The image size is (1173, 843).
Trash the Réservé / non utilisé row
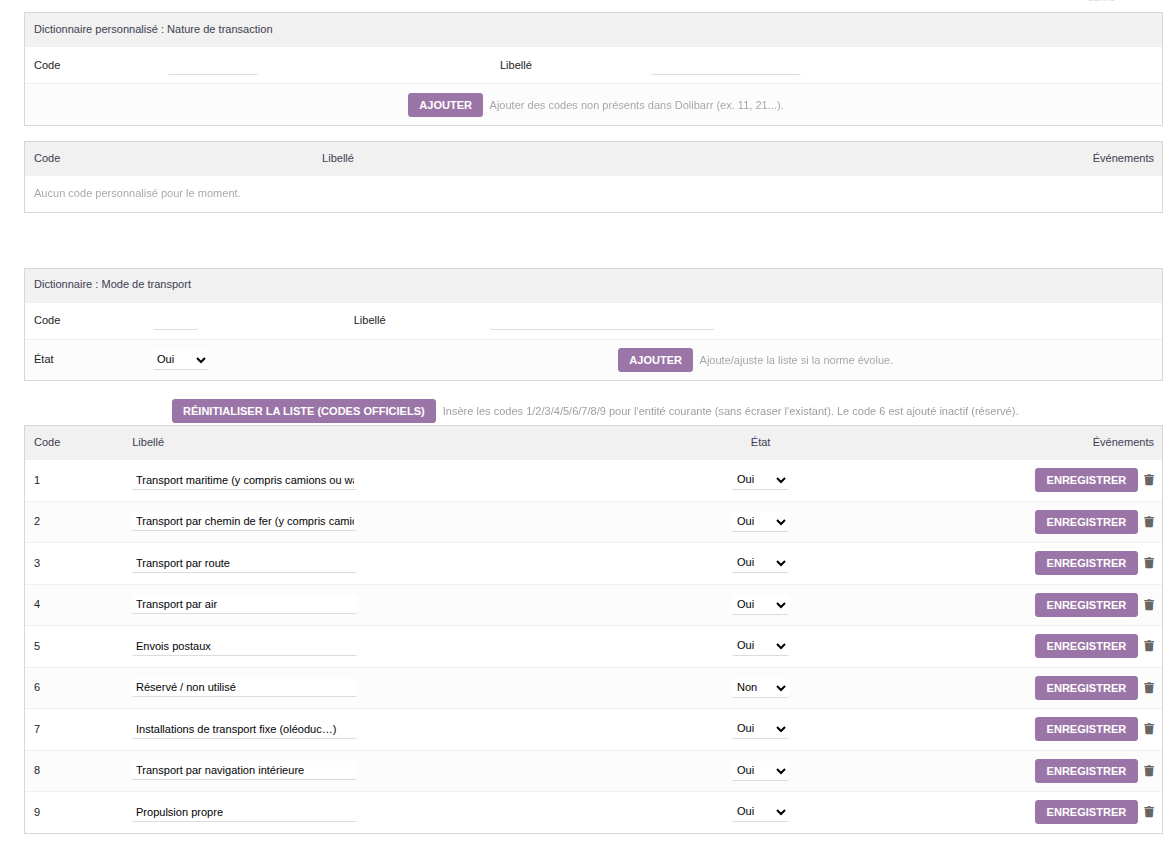[x=1149, y=688]
